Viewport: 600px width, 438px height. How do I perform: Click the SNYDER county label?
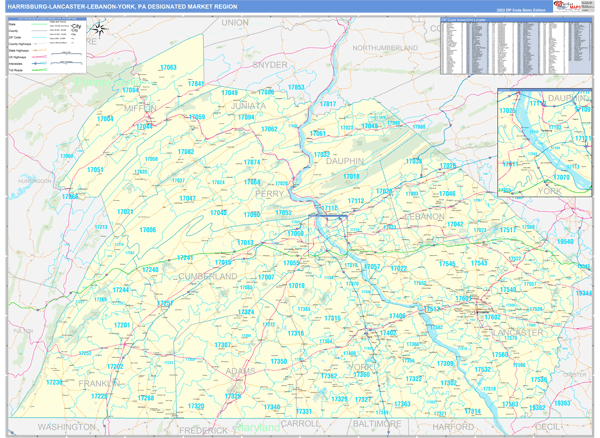pos(270,65)
